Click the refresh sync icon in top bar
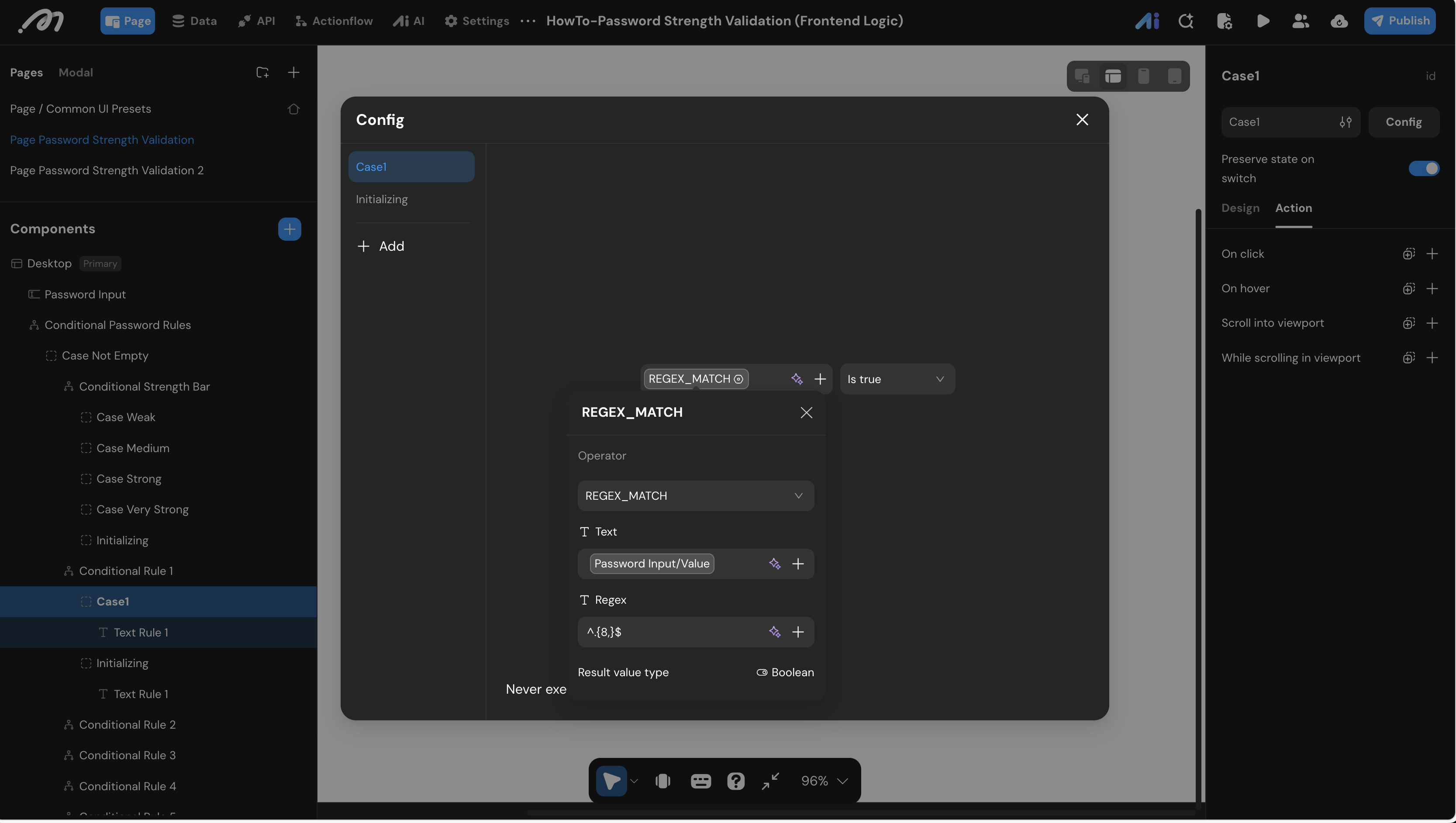 [1186, 21]
